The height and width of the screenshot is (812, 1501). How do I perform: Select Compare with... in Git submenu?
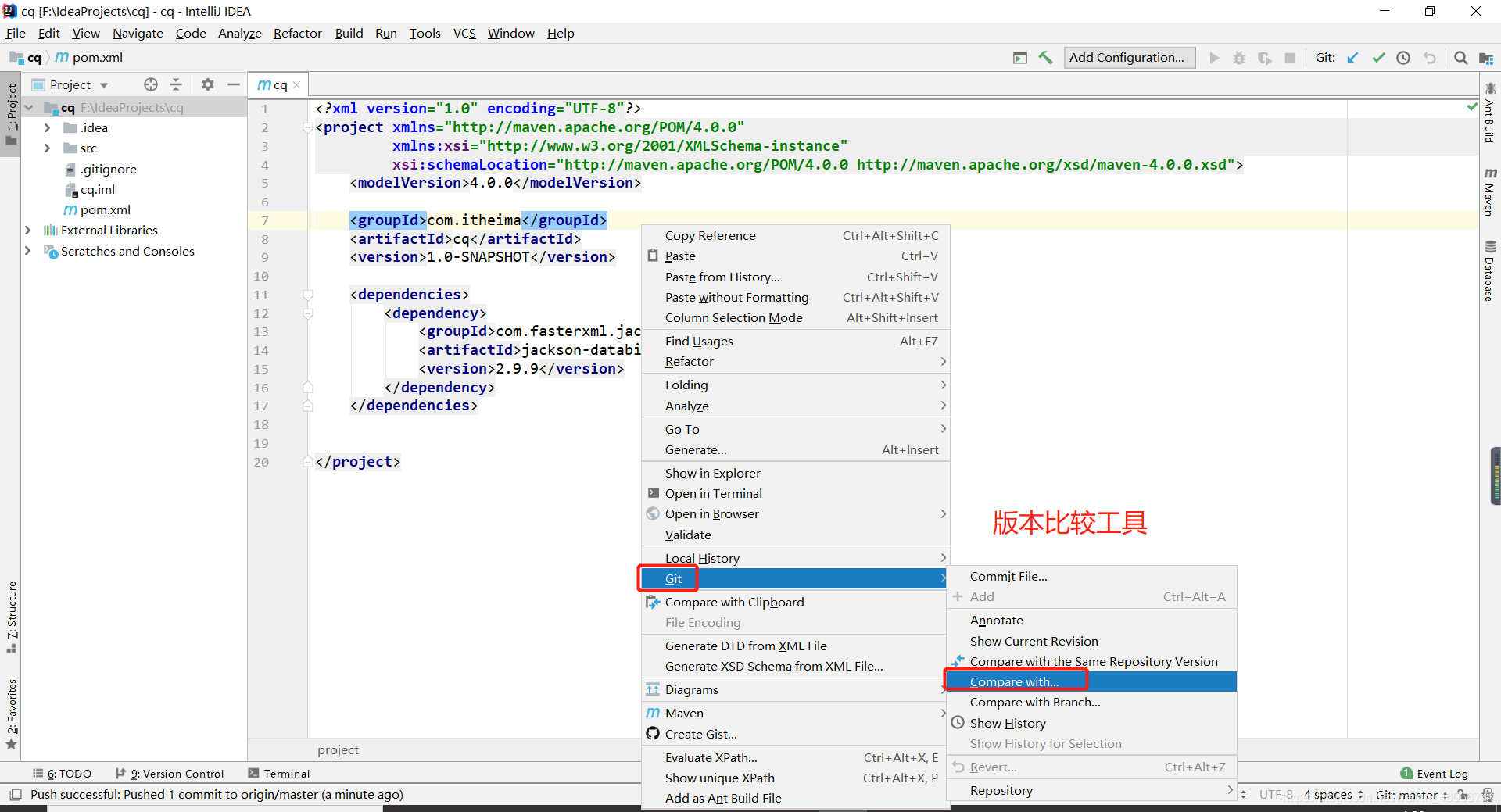tap(1091, 681)
